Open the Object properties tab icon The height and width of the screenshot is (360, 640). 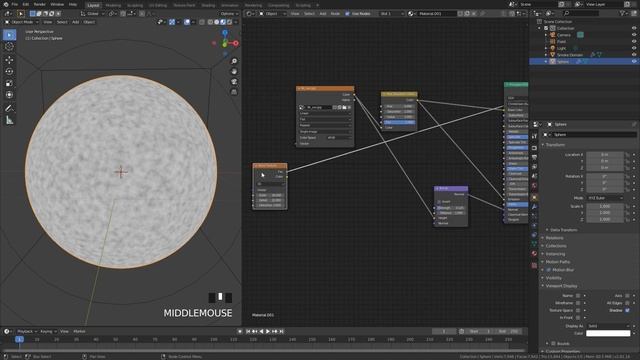click(534, 198)
